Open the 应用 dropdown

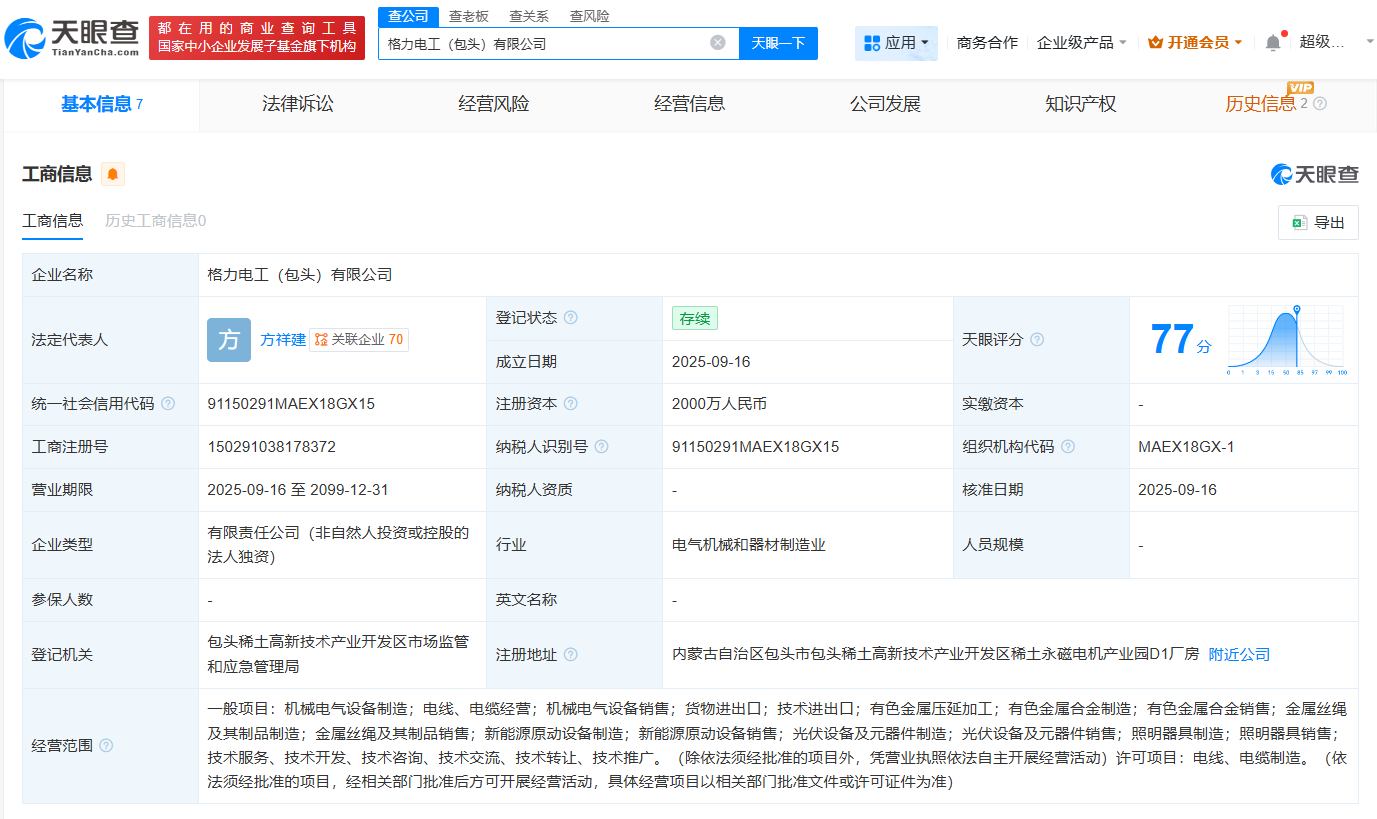pyautogui.click(x=897, y=42)
